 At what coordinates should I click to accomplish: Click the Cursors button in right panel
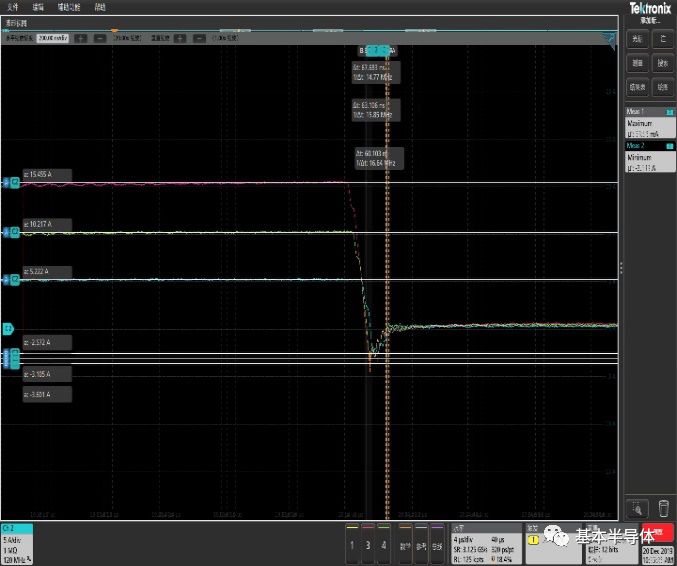(637, 38)
